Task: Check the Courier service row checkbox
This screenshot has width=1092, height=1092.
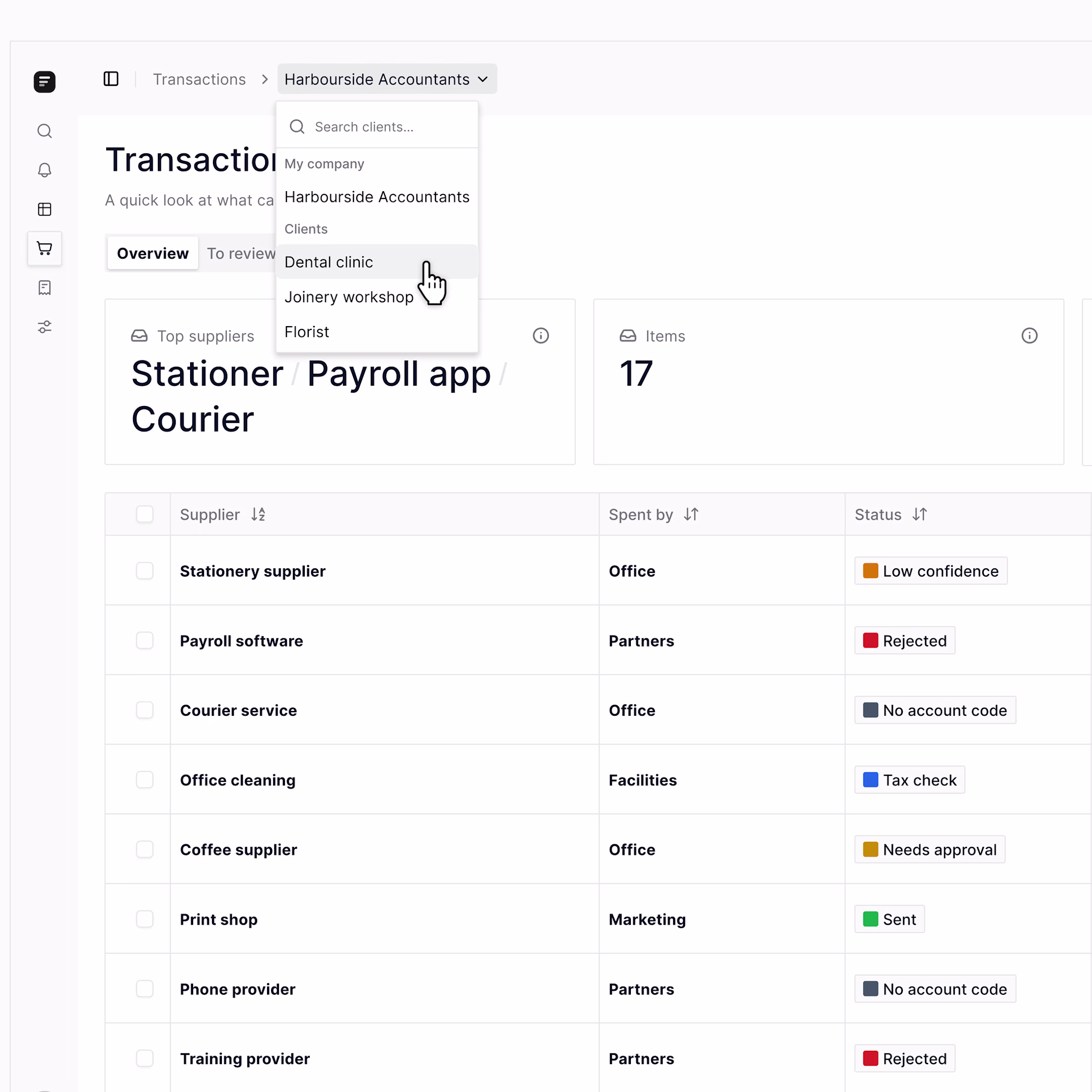Action: (x=145, y=710)
